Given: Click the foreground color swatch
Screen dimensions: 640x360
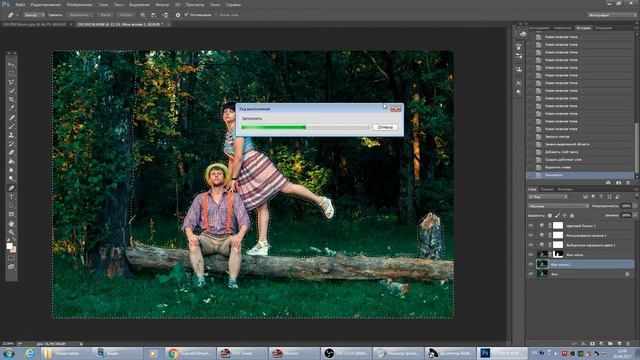Looking at the screenshot, I should point(9,245).
